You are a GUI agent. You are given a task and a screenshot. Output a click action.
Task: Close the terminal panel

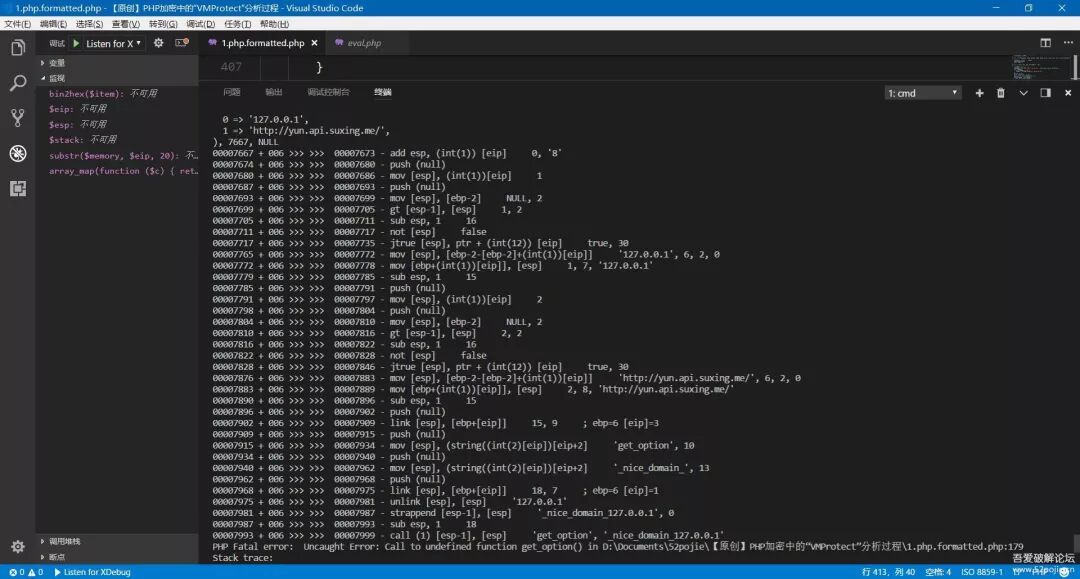point(1068,93)
